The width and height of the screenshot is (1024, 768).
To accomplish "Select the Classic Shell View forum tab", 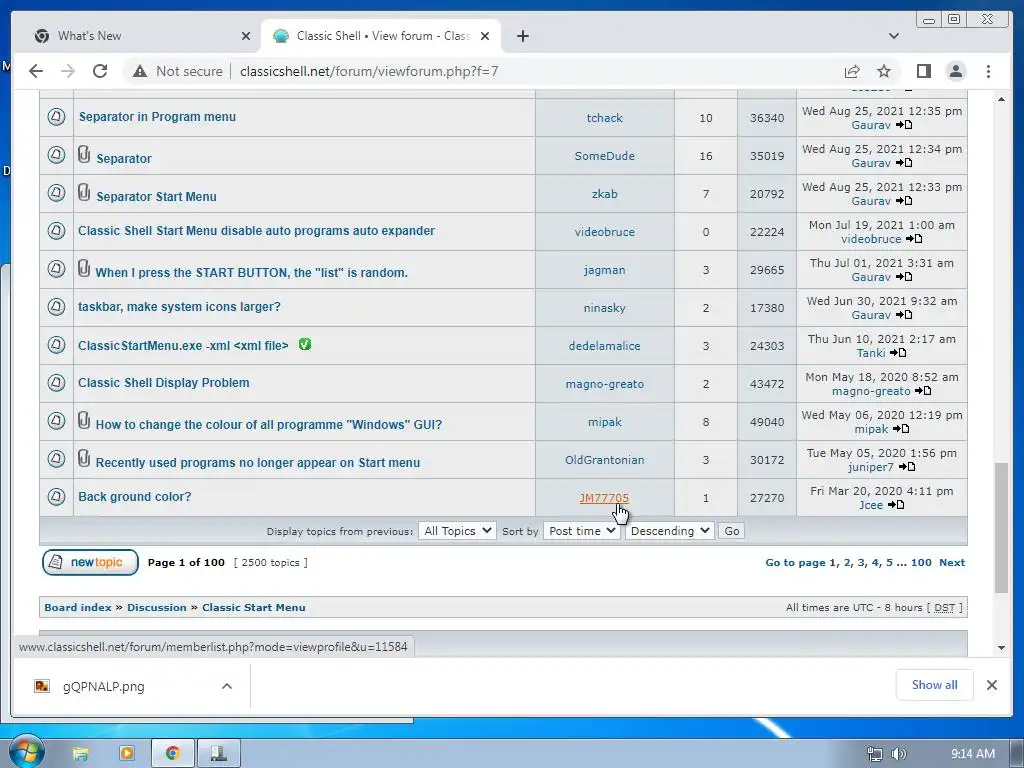I will pyautogui.click(x=383, y=36).
